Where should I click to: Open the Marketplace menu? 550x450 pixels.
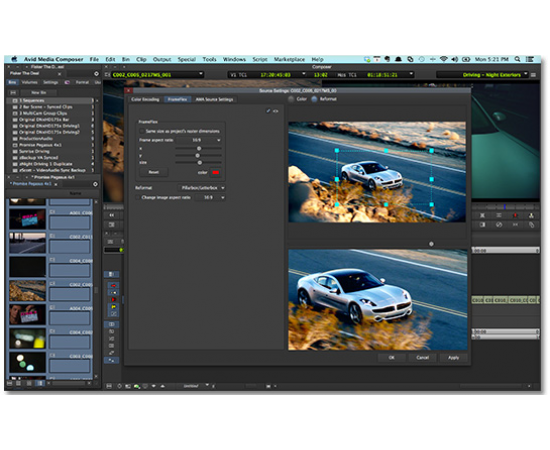(289, 59)
